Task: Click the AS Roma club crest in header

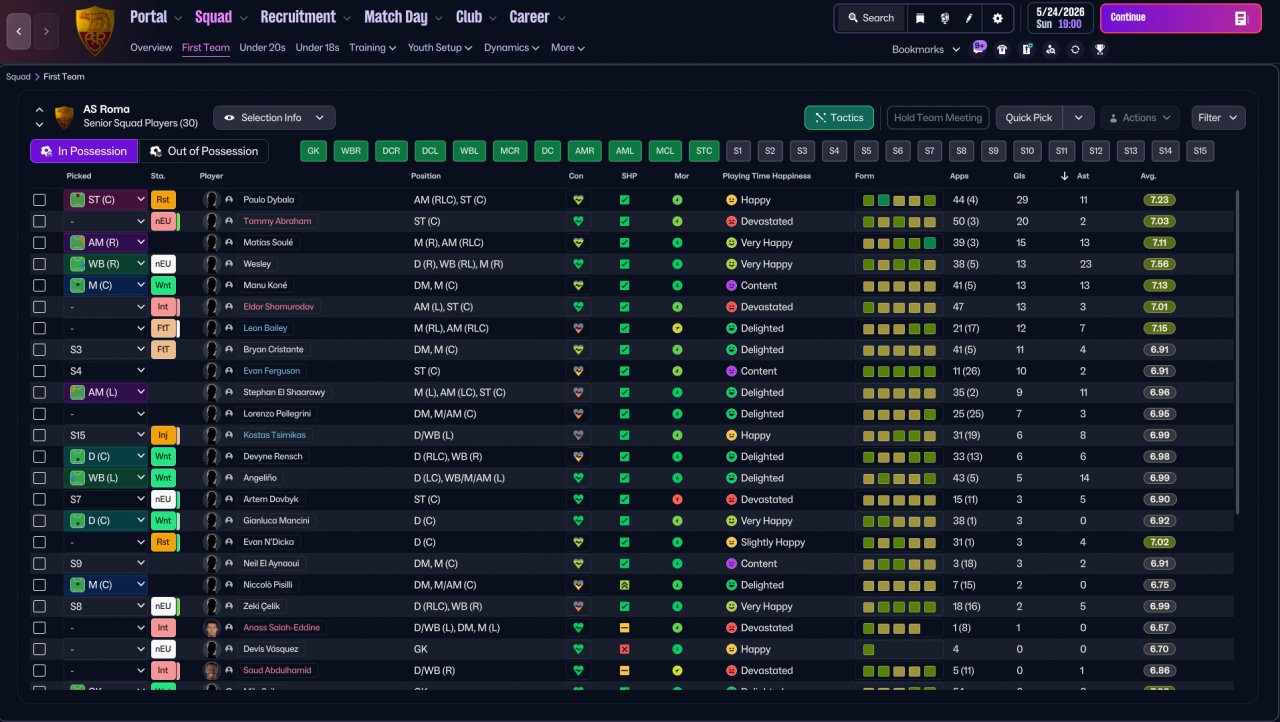Action: [95, 31]
